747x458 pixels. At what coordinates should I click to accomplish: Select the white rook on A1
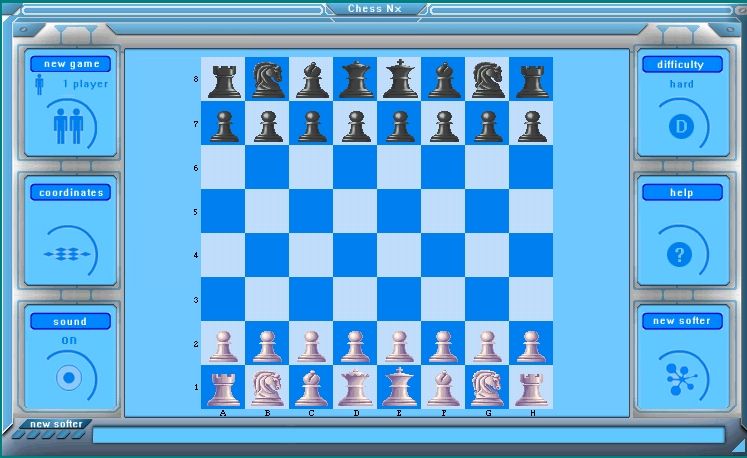[223, 387]
